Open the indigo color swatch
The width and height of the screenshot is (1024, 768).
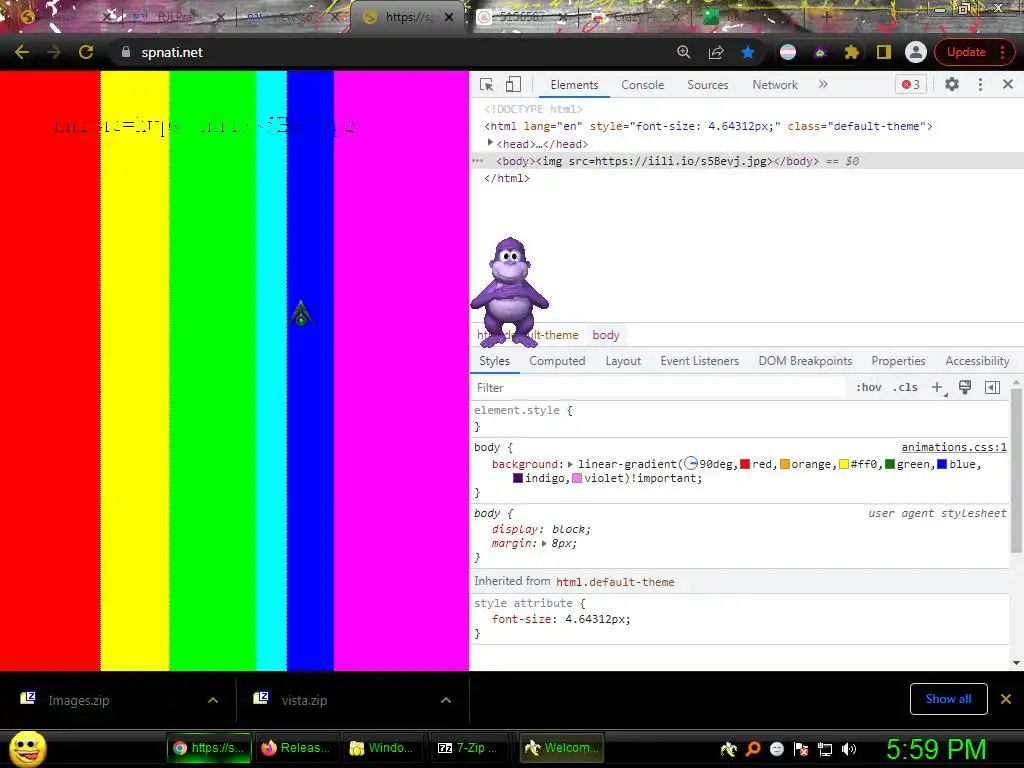518,479
